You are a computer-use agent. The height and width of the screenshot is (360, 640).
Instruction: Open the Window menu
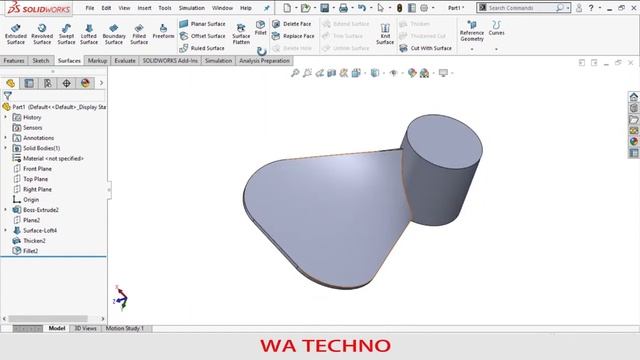click(222, 8)
